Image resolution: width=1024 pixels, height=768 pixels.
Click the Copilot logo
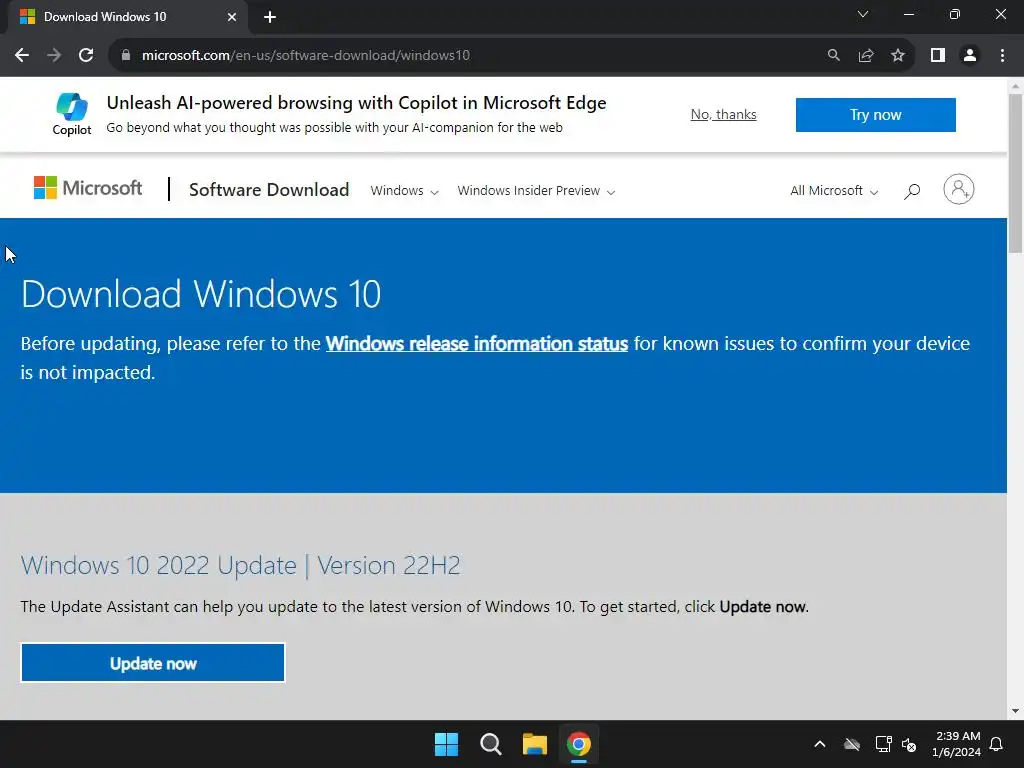tap(72, 114)
